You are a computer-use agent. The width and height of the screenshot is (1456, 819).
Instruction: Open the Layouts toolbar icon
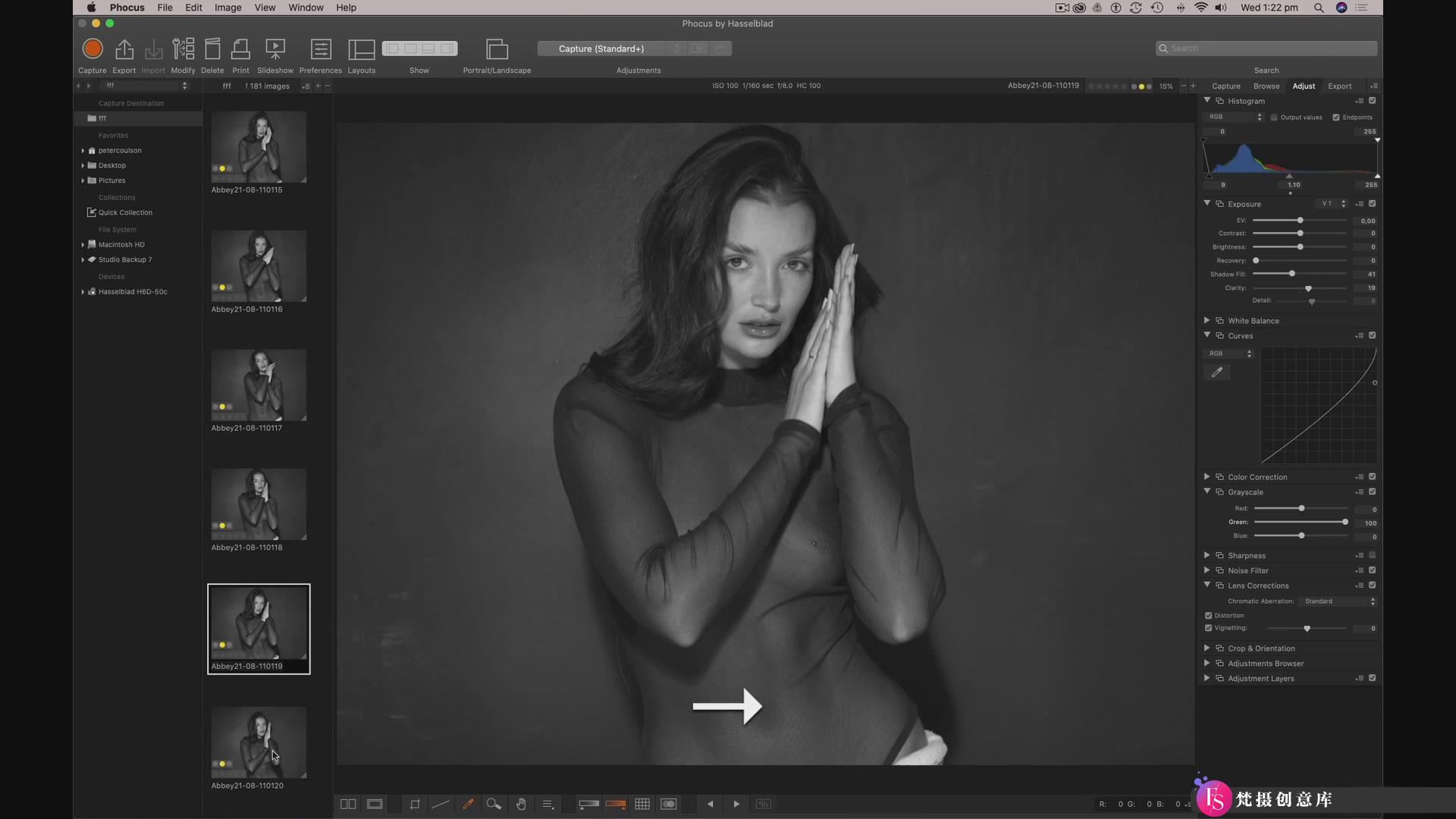coord(362,49)
